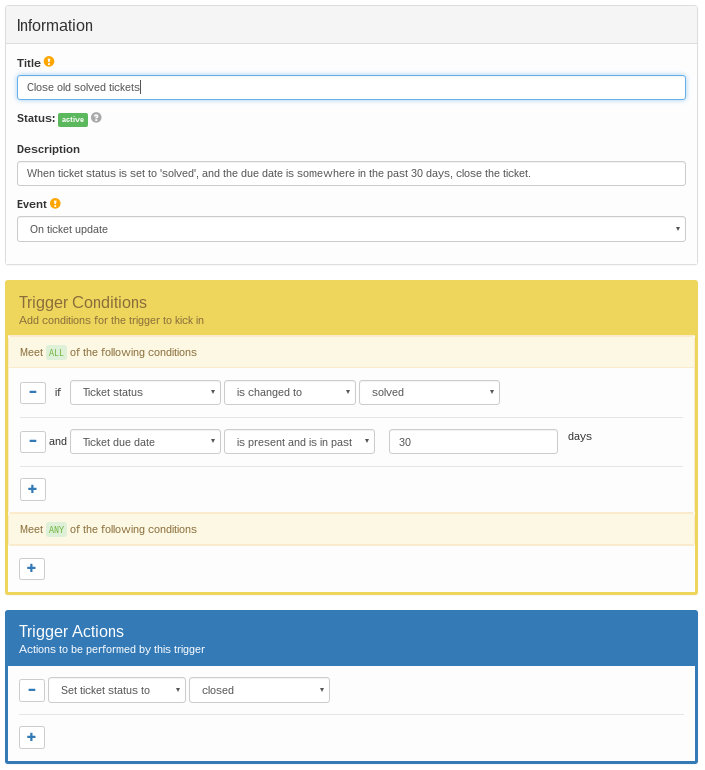Toggle the active status badge
The width and height of the screenshot is (705, 770).
(73, 120)
